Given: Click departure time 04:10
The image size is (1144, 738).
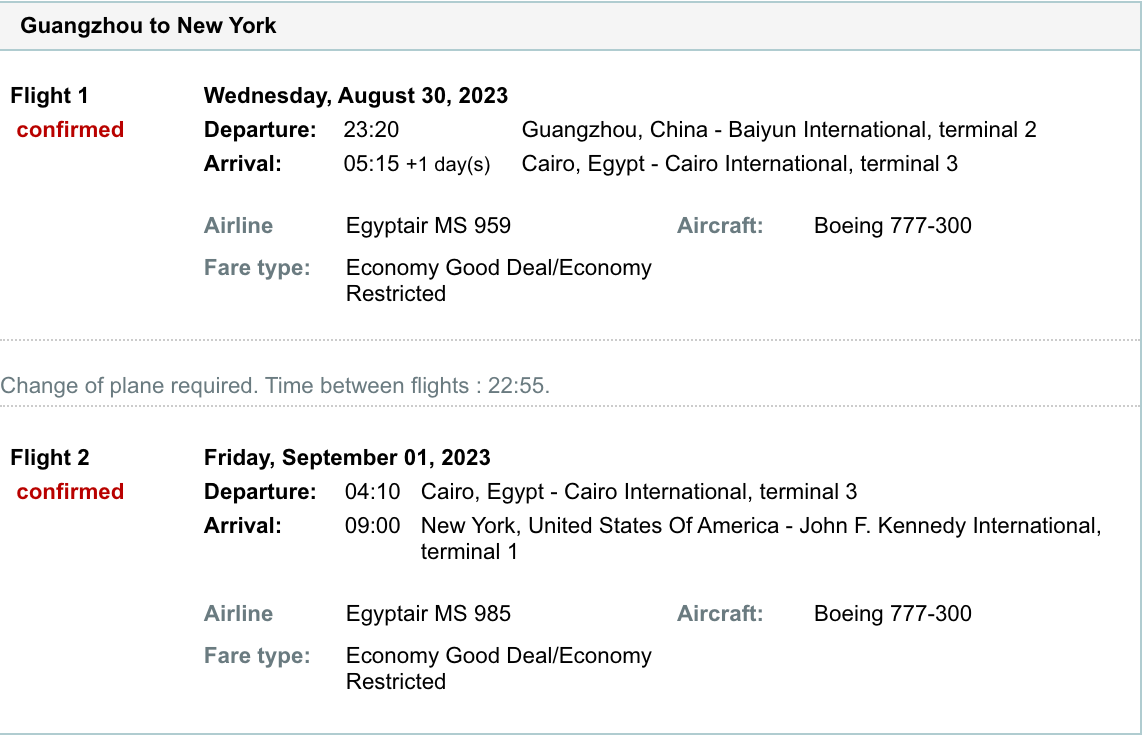Looking at the screenshot, I should [372, 491].
